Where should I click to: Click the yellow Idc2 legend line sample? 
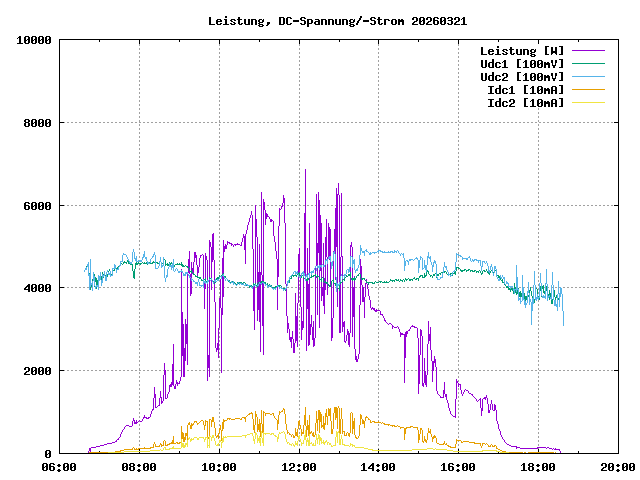point(589,103)
